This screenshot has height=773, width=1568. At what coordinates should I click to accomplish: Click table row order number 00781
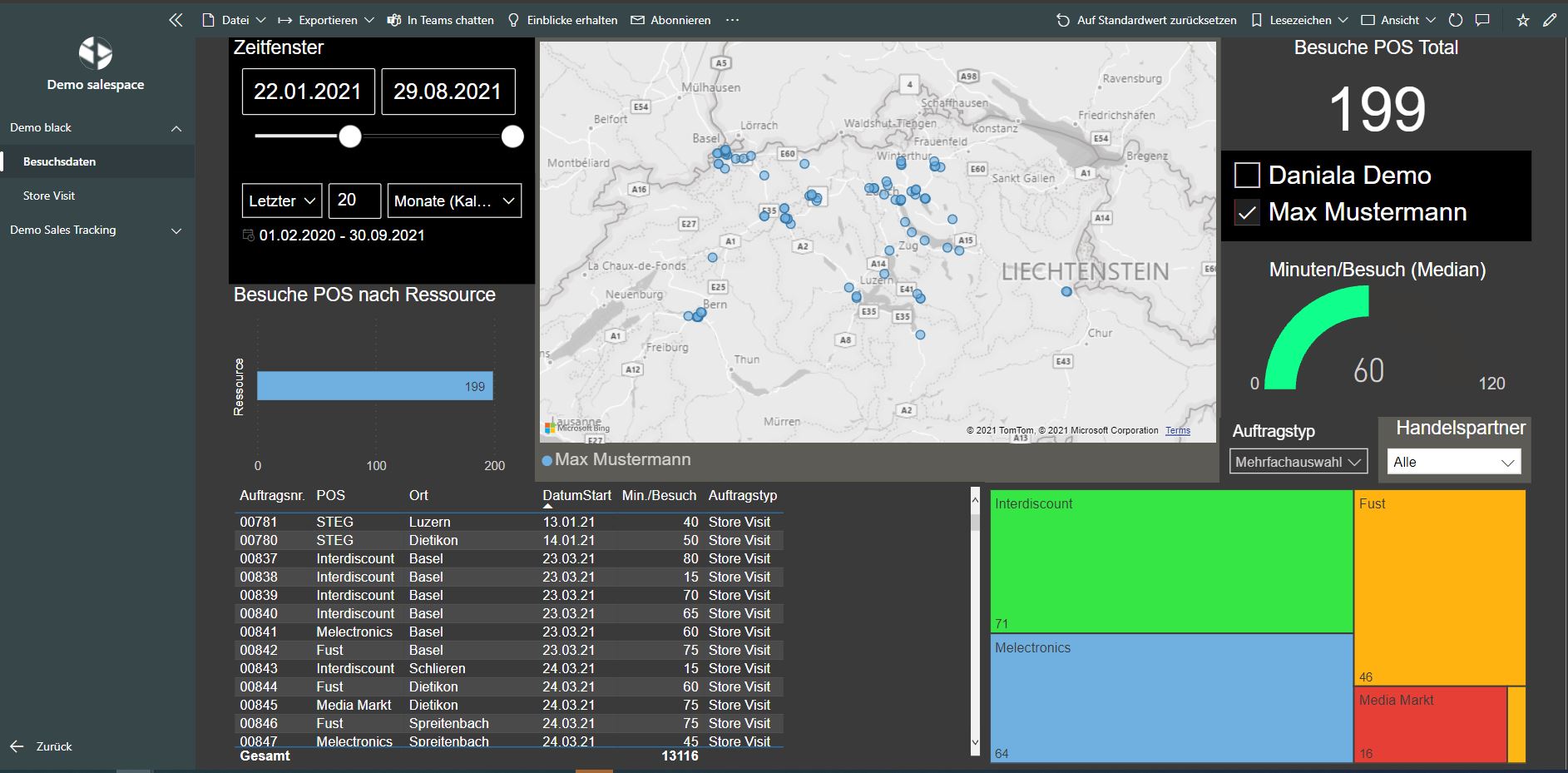[x=259, y=522]
